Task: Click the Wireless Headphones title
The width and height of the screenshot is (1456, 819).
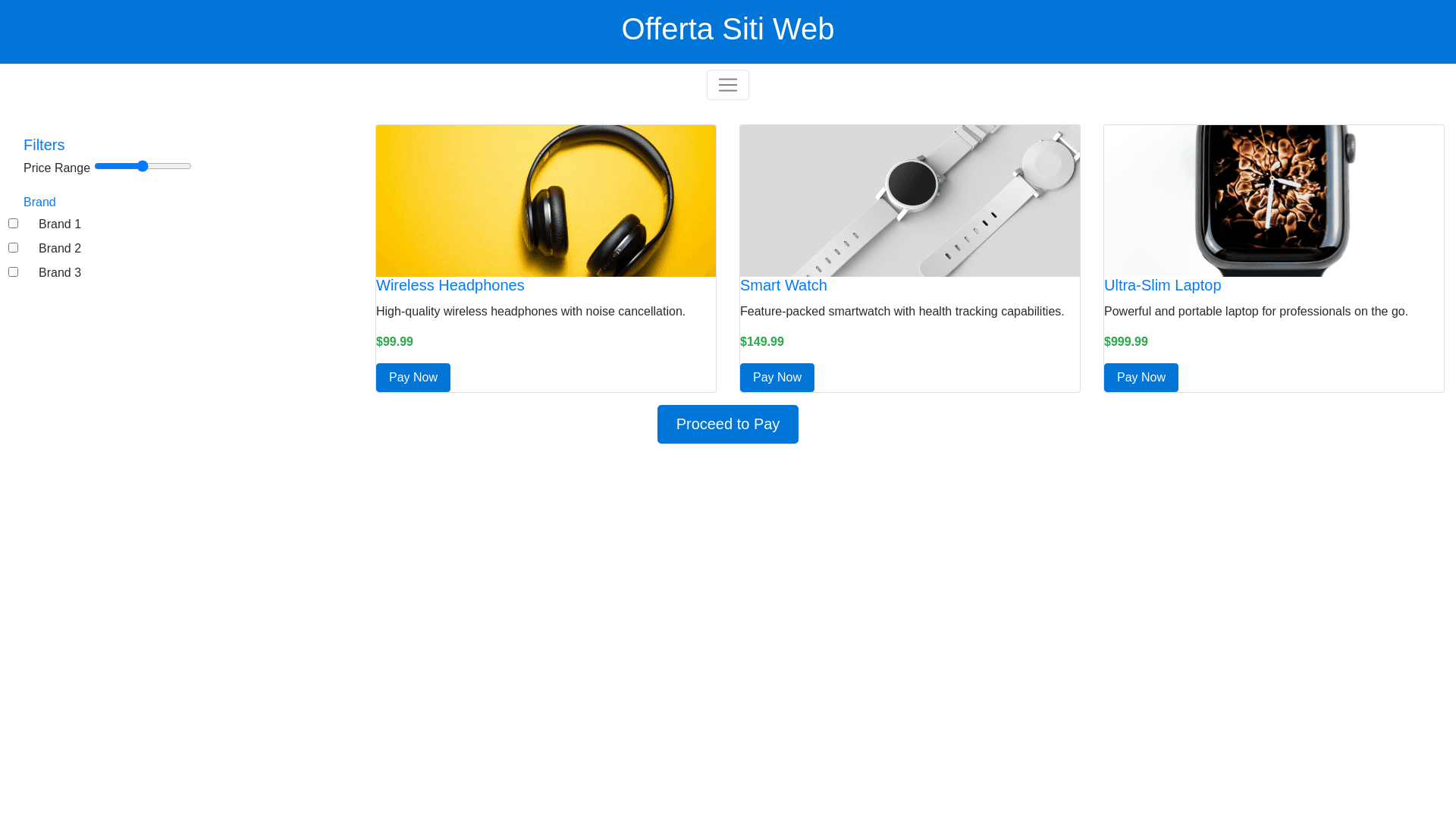Action: click(450, 285)
